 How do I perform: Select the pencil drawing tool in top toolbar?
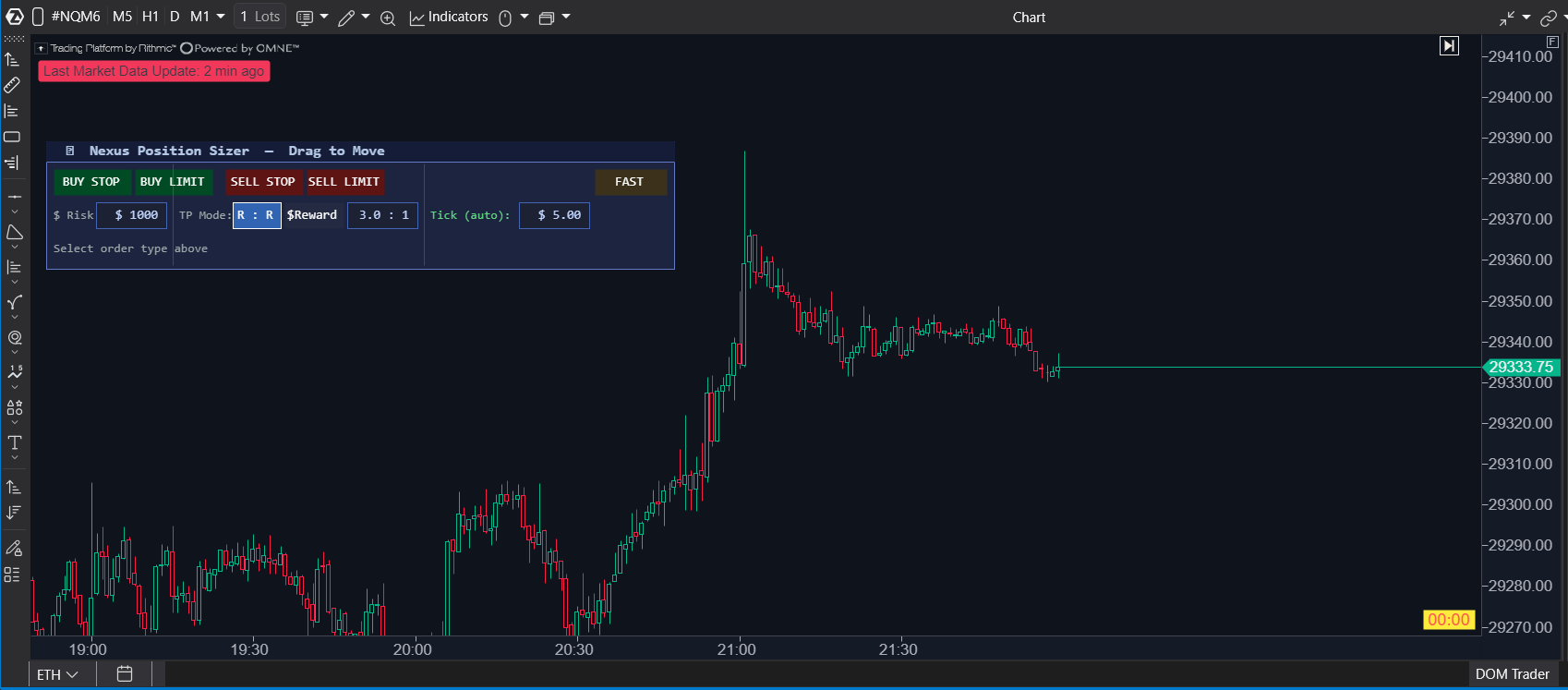point(346,18)
